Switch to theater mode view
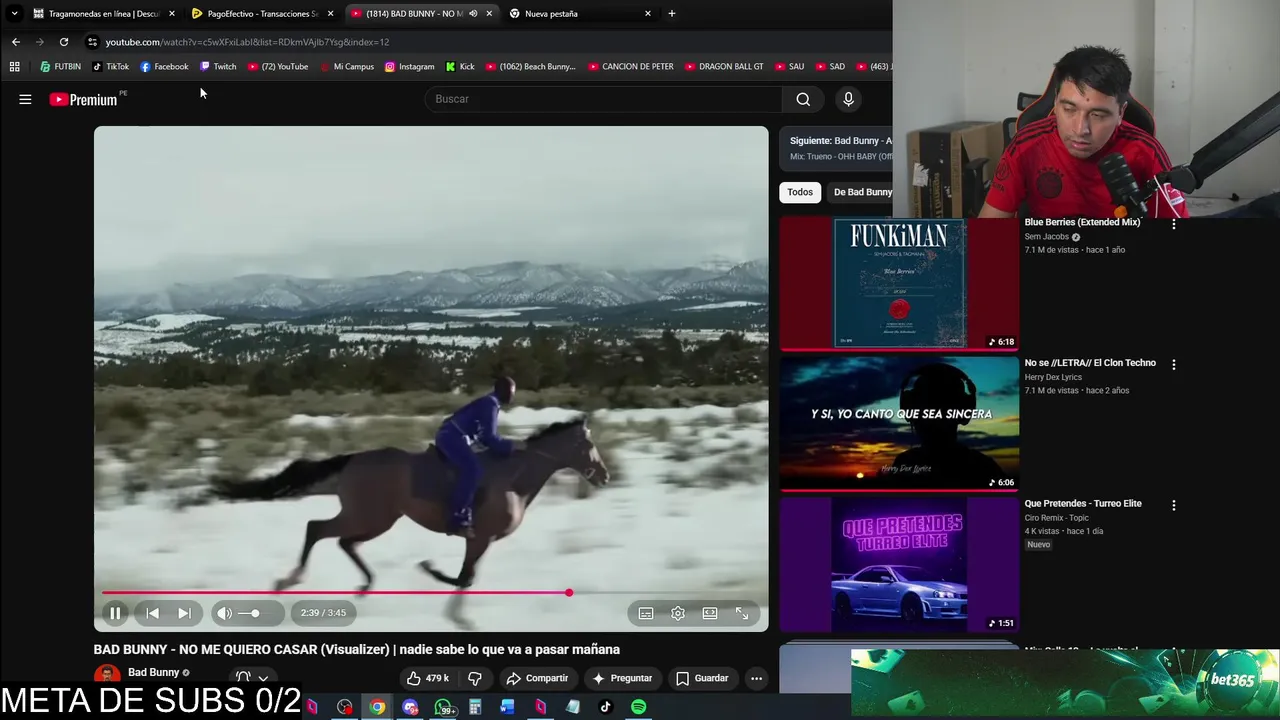The width and height of the screenshot is (1280, 720). [x=710, y=613]
